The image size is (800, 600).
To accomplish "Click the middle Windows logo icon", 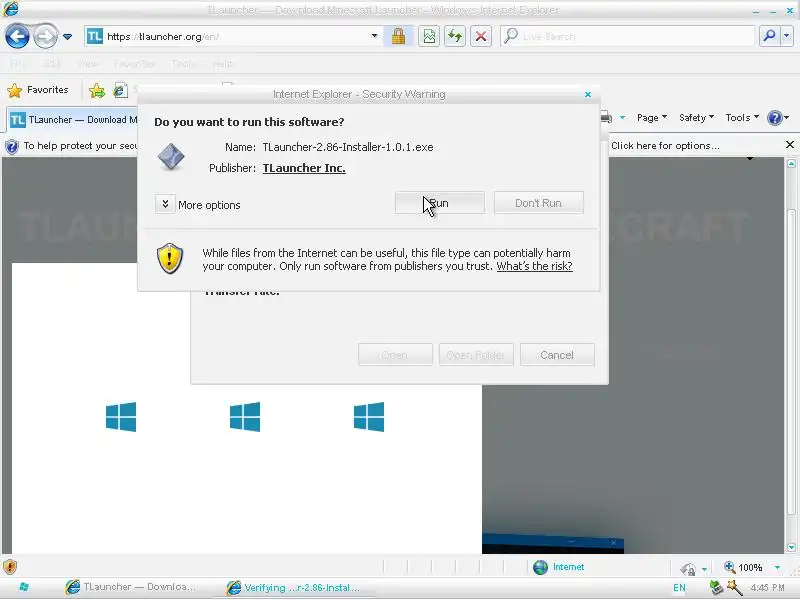I will [245, 417].
